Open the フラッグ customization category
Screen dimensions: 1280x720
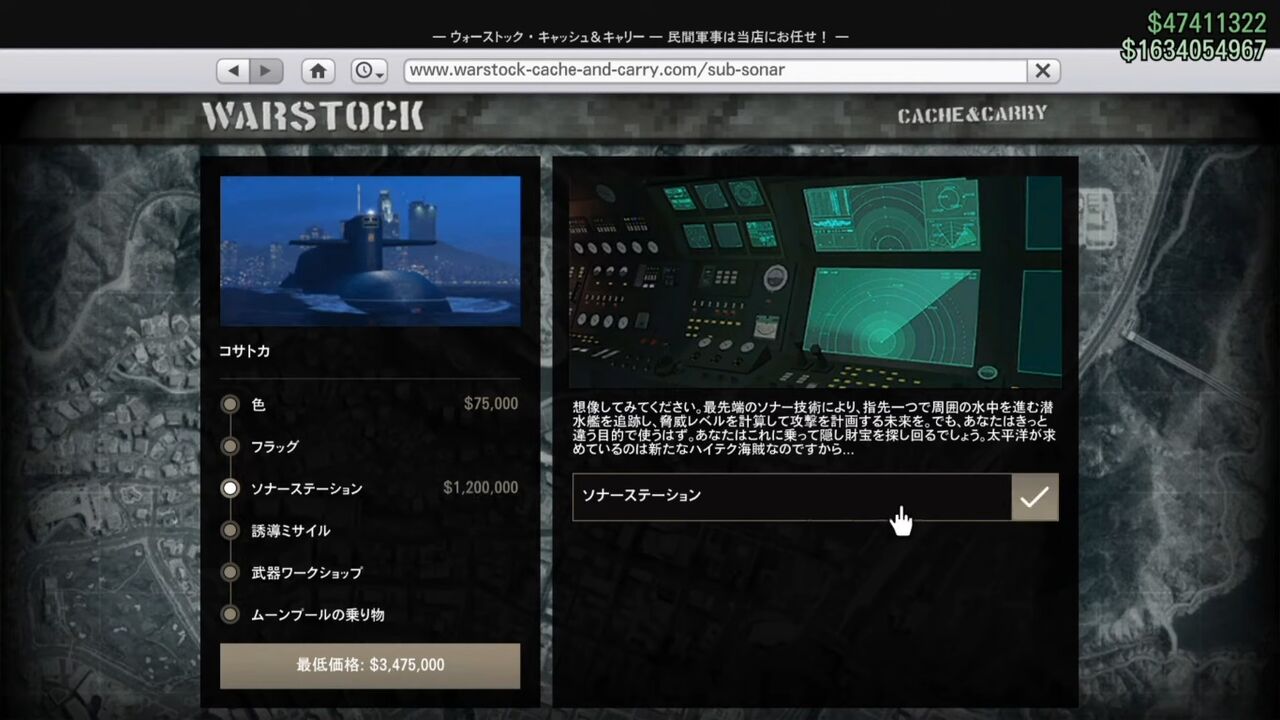(275, 447)
